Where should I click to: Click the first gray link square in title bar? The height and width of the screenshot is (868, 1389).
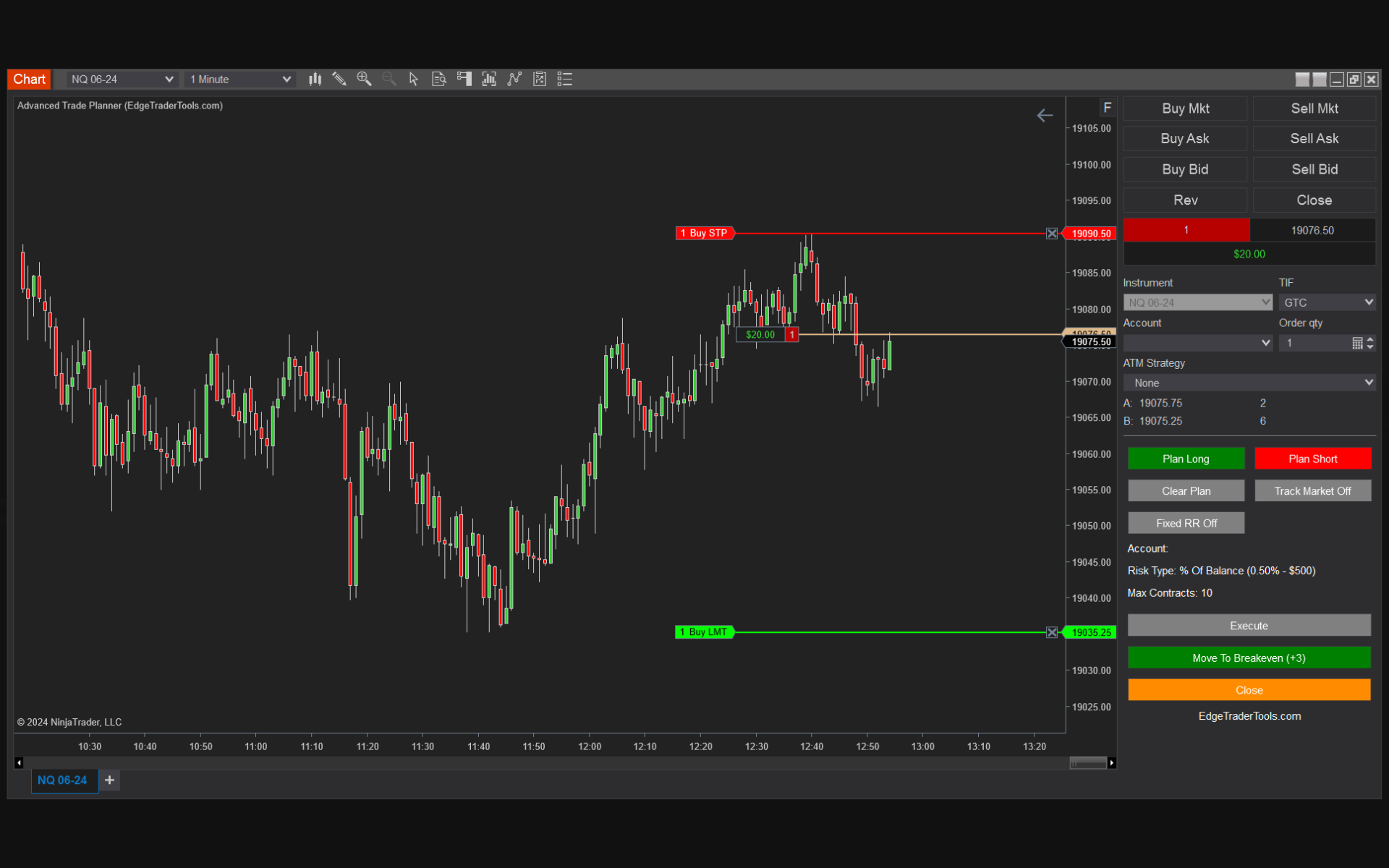click(x=1302, y=80)
